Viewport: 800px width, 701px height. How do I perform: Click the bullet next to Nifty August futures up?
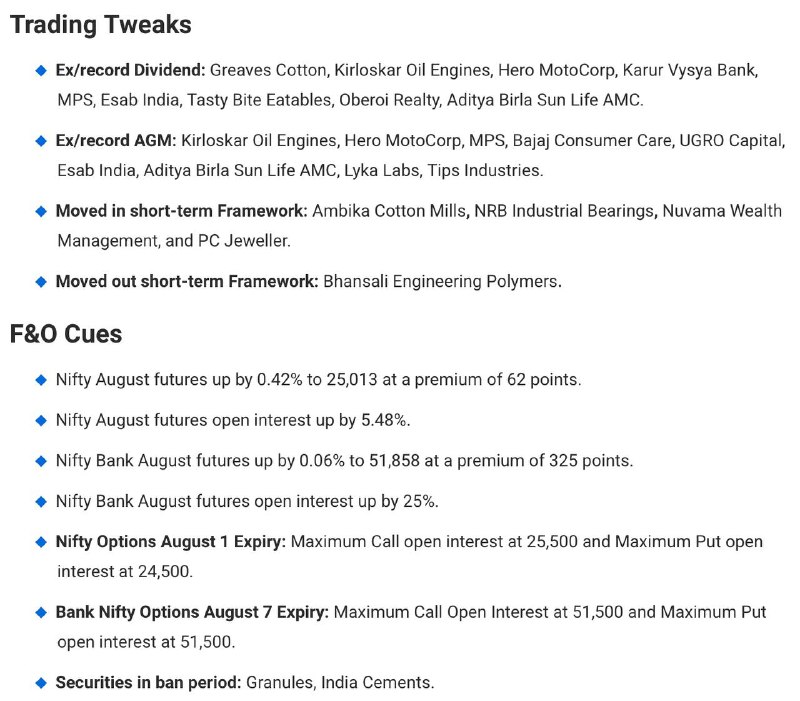click(x=41, y=380)
